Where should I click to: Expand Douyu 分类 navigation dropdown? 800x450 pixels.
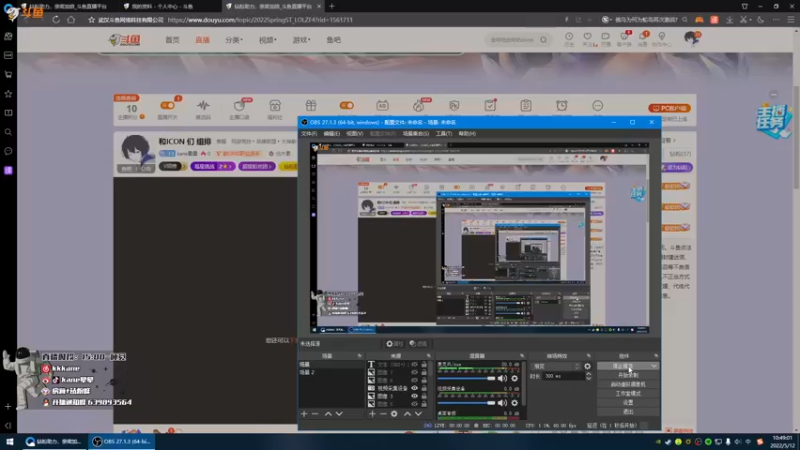(234, 40)
